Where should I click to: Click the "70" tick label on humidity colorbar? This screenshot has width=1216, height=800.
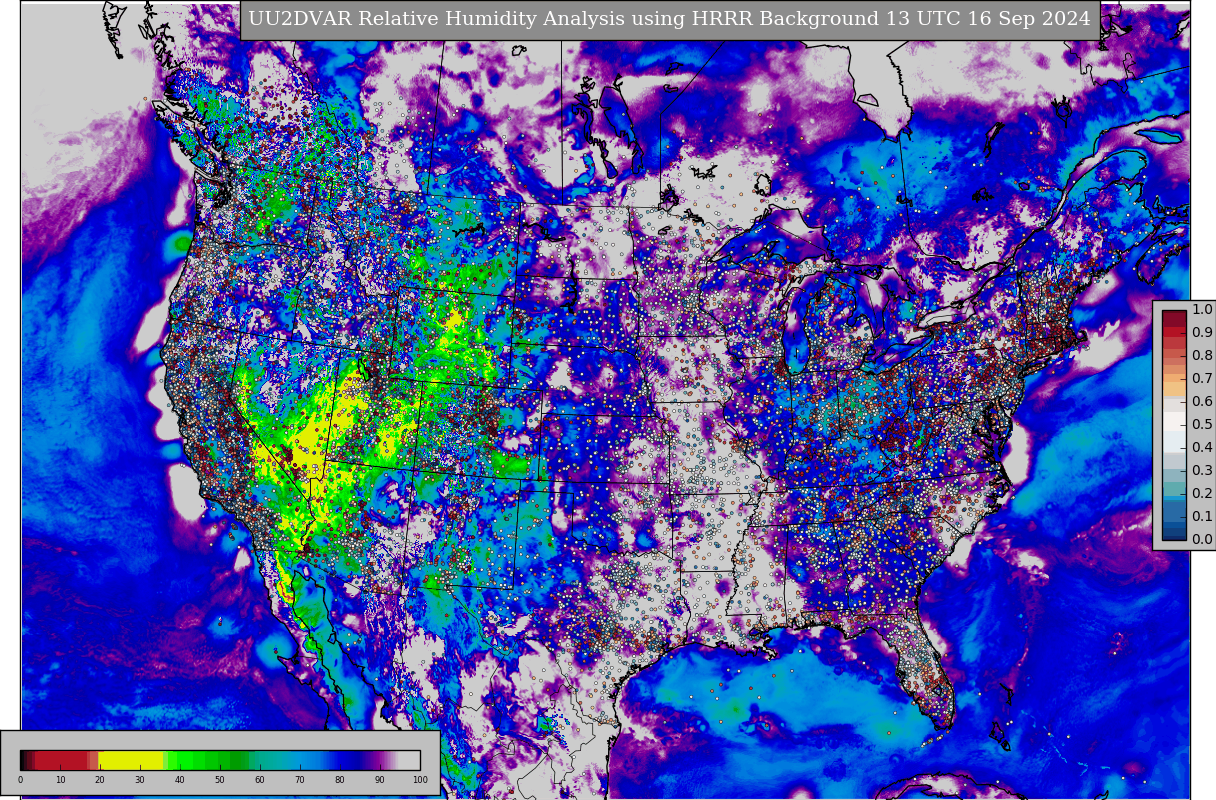(300, 780)
